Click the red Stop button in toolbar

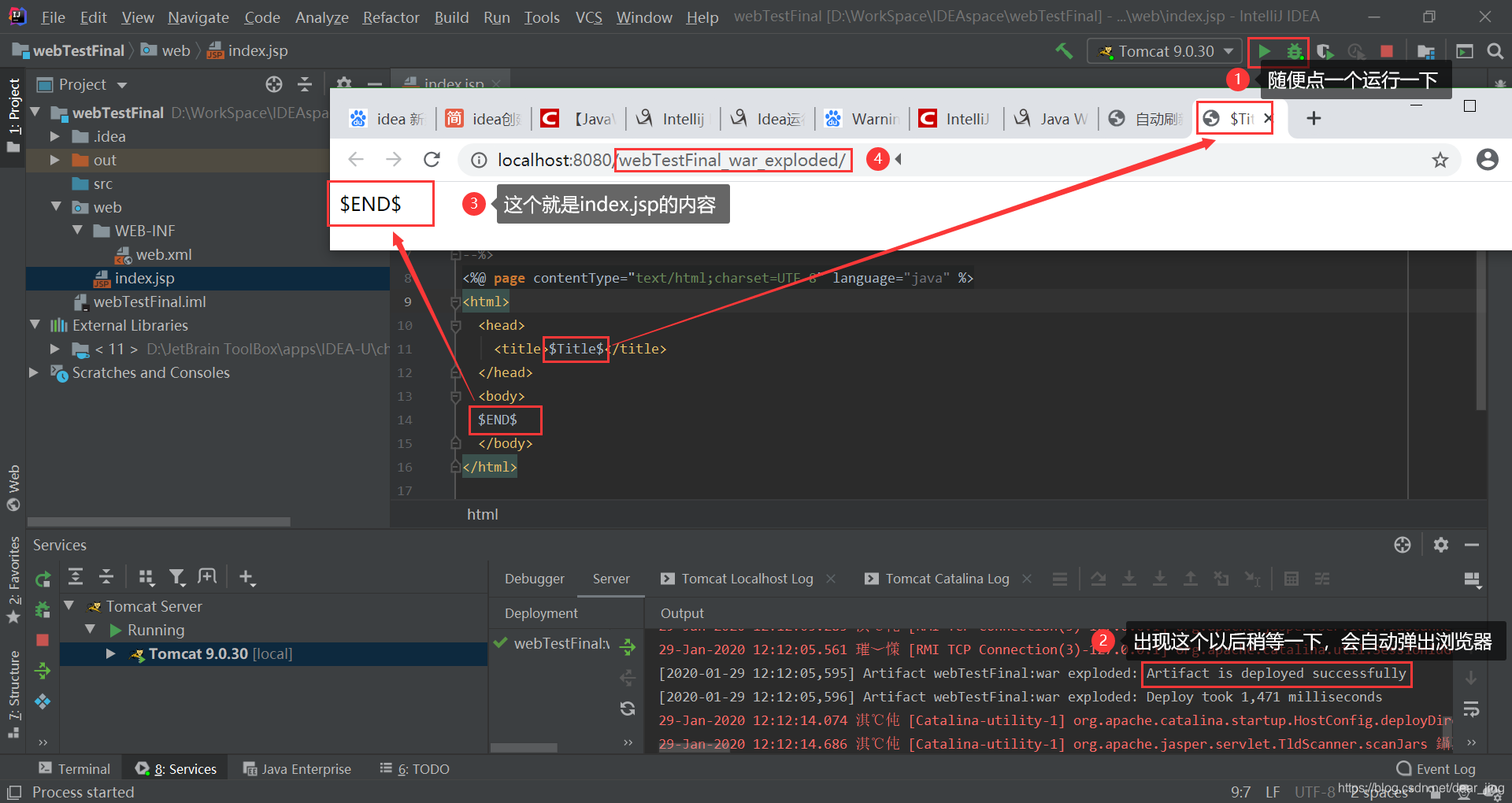[1387, 51]
